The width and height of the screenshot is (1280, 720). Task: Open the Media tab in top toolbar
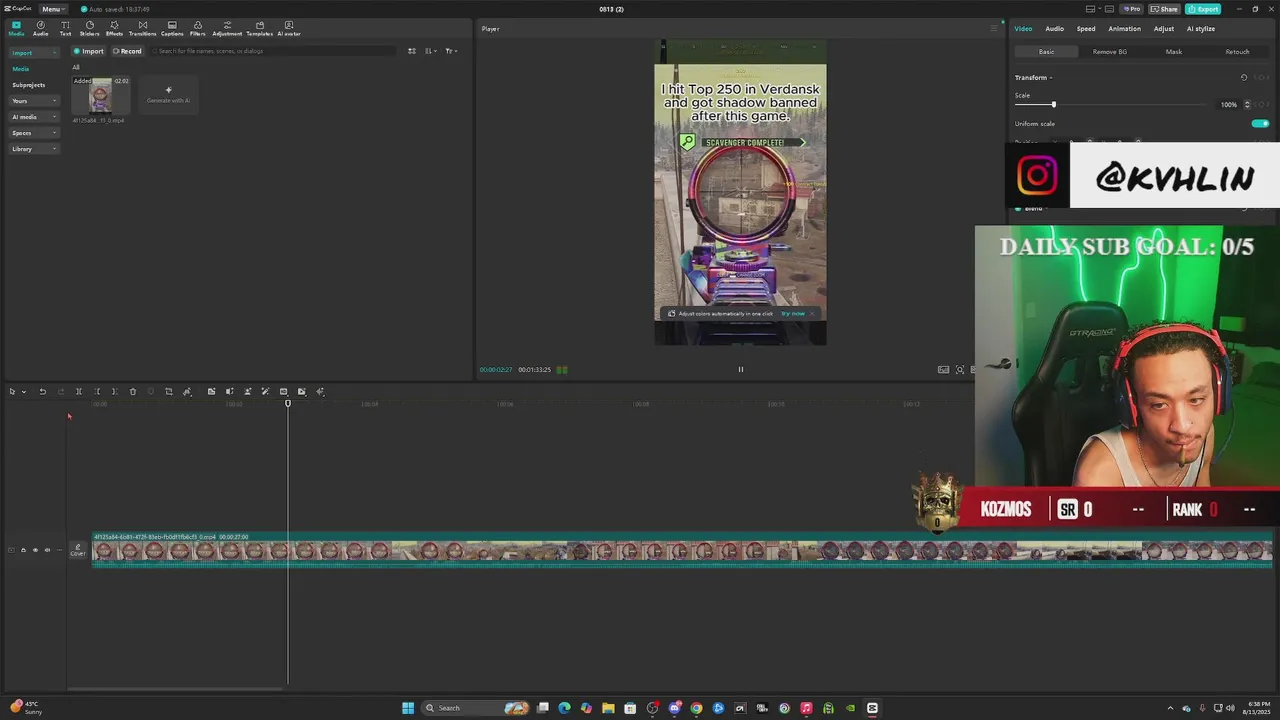[16, 28]
